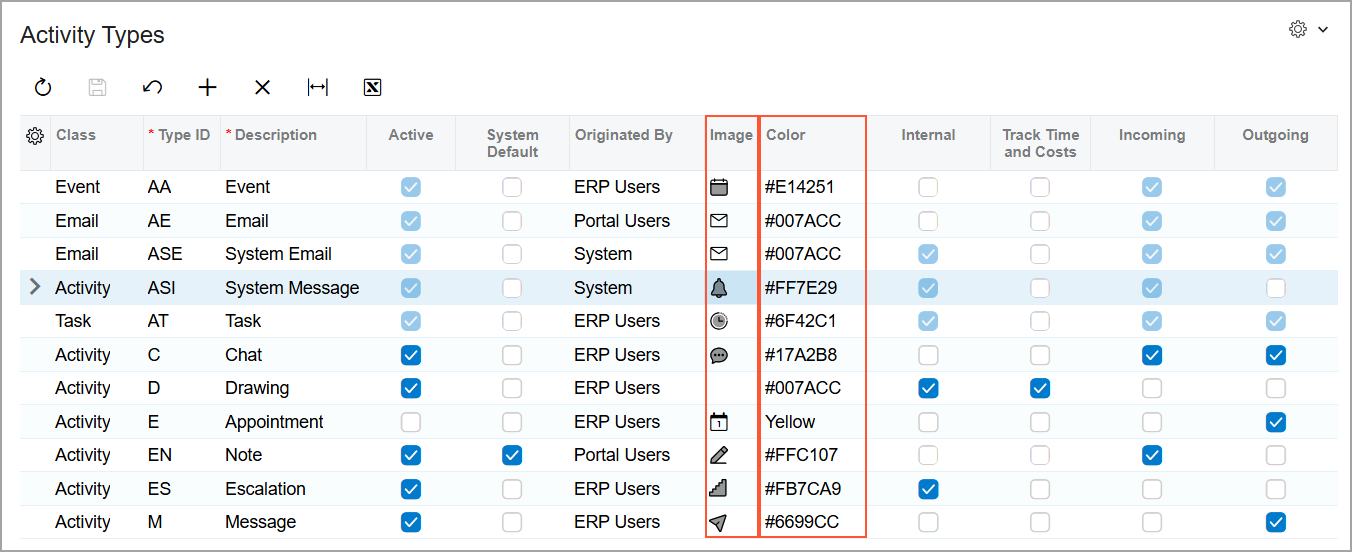This screenshot has width=1352, height=552.
Task: Sort by Type ID column header
Action: pos(184,135)
